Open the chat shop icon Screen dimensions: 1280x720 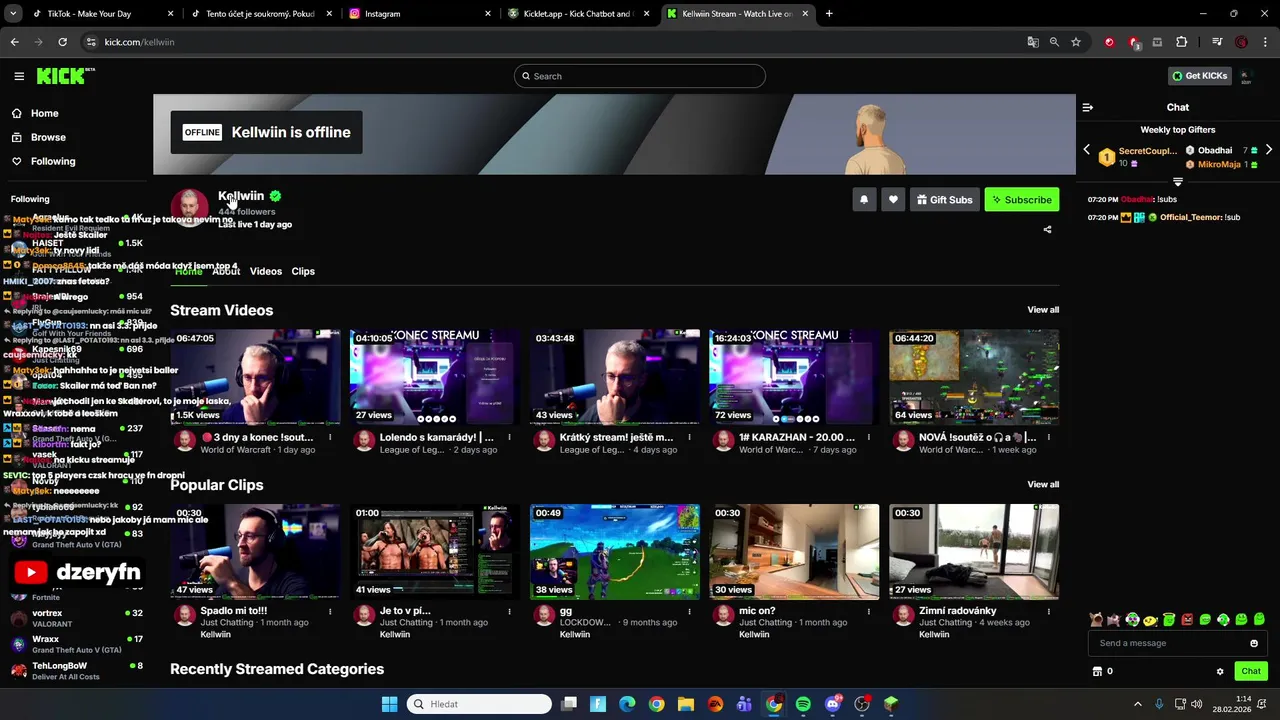pyautogui.click(x=1097, y=671)
